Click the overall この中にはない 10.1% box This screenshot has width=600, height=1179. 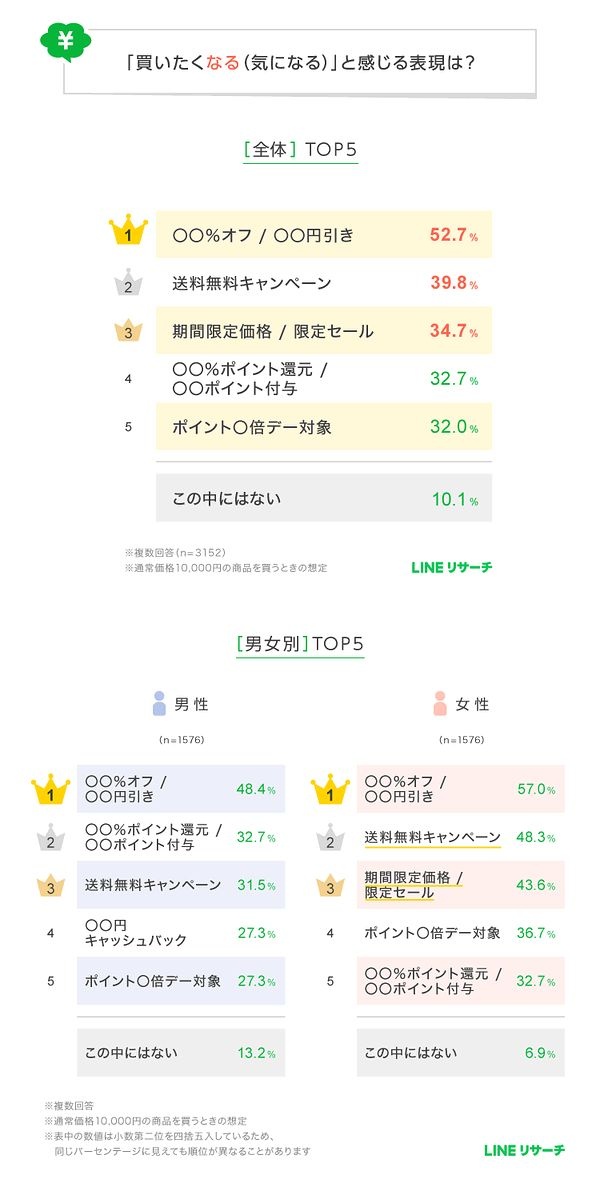[x=323, y=498]
